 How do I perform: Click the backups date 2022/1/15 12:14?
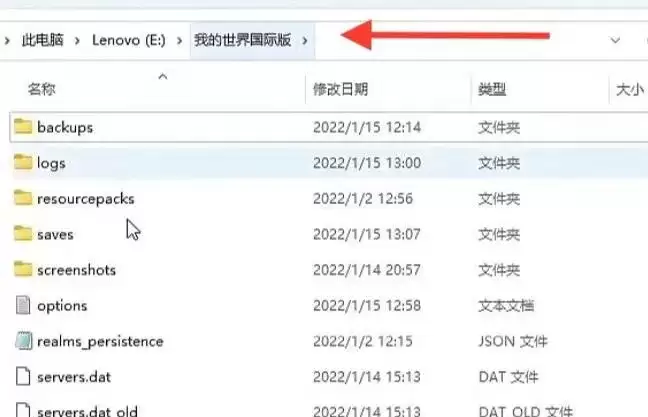(x=367, y=127)
